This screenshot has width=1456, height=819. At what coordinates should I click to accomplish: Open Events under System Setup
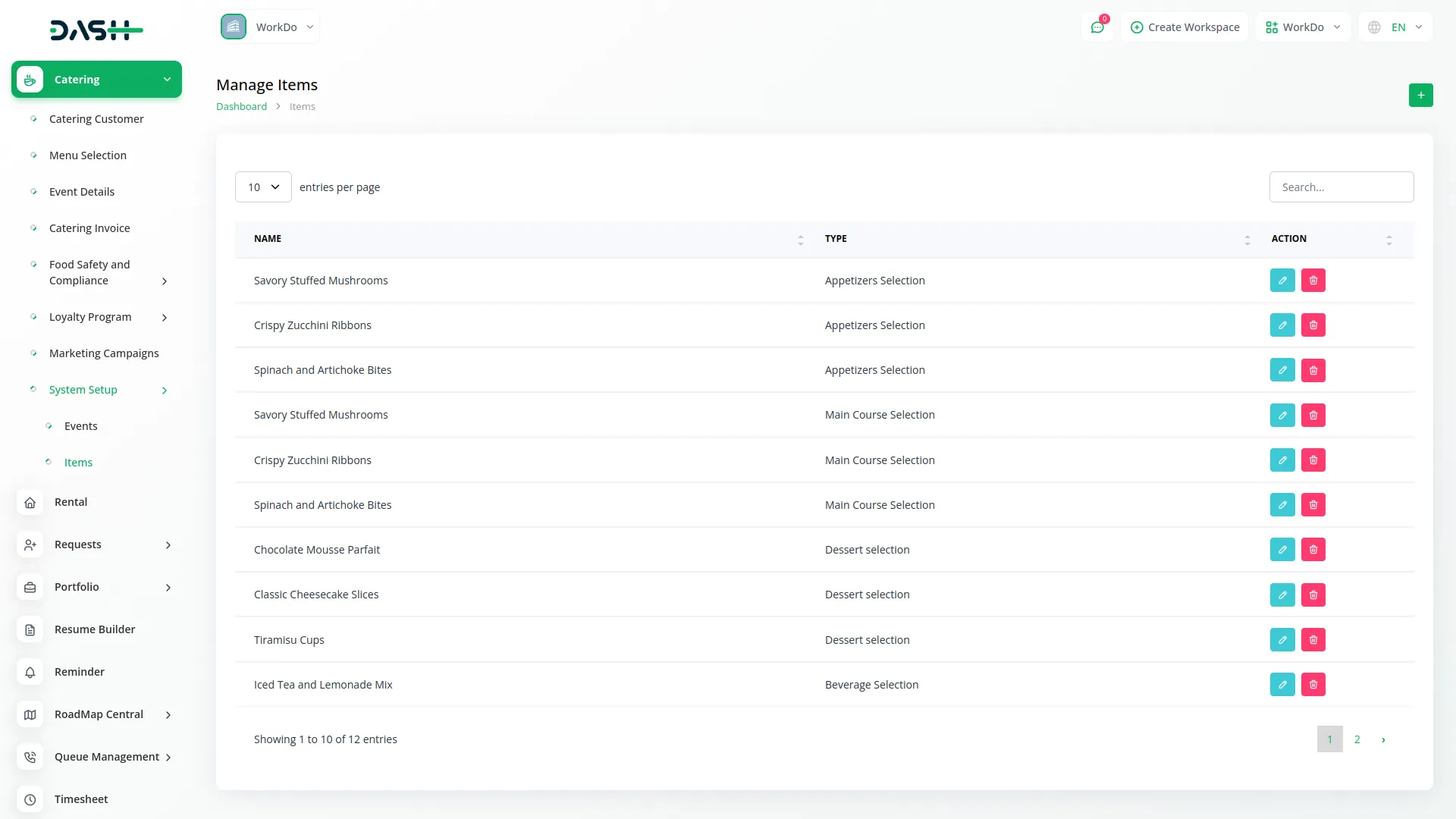click(x=80, y=425)
